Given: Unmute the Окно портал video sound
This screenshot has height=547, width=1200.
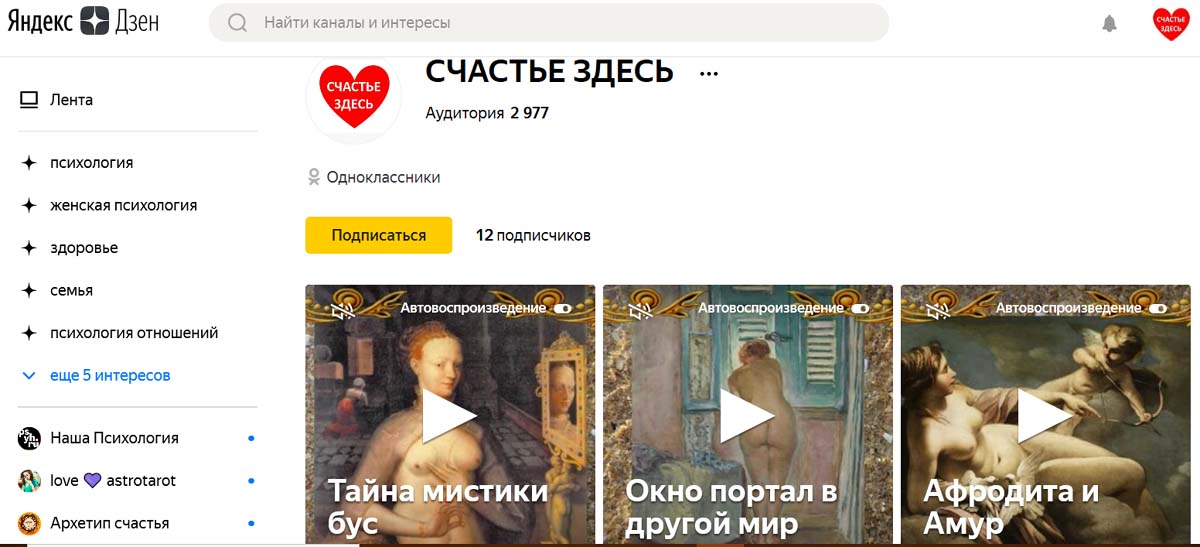Looking at the screenshot, I should (x=642, y=310).
